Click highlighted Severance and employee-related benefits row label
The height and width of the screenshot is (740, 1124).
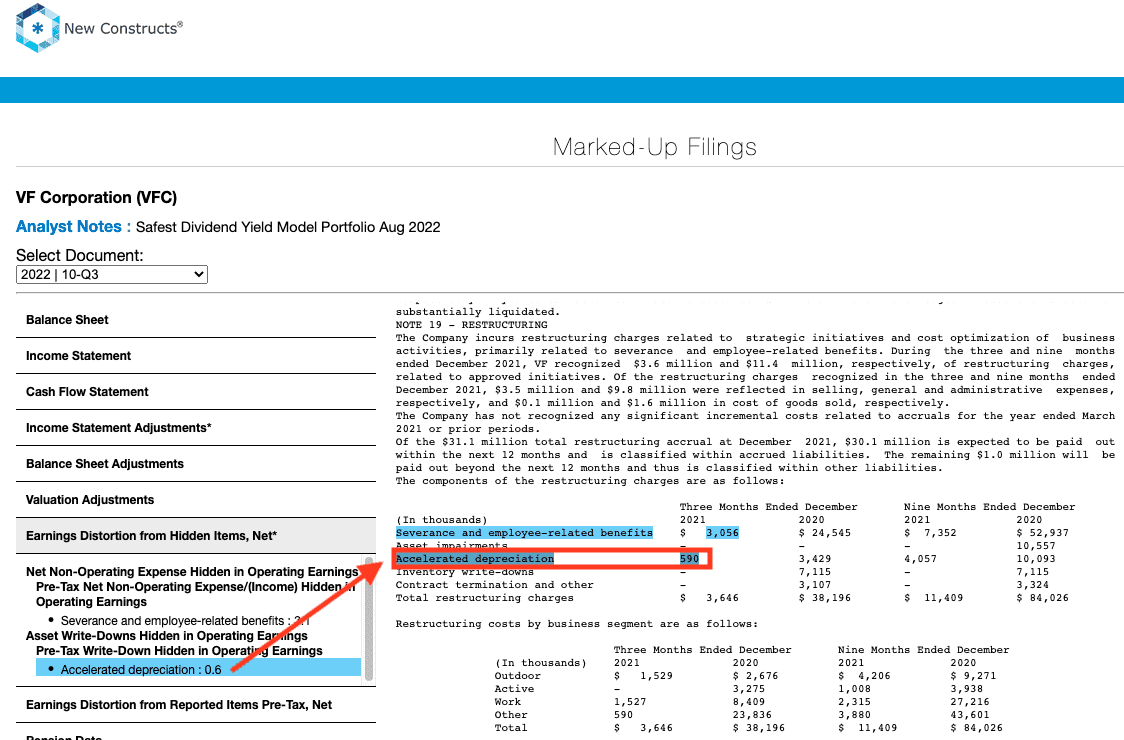[524, 533]
